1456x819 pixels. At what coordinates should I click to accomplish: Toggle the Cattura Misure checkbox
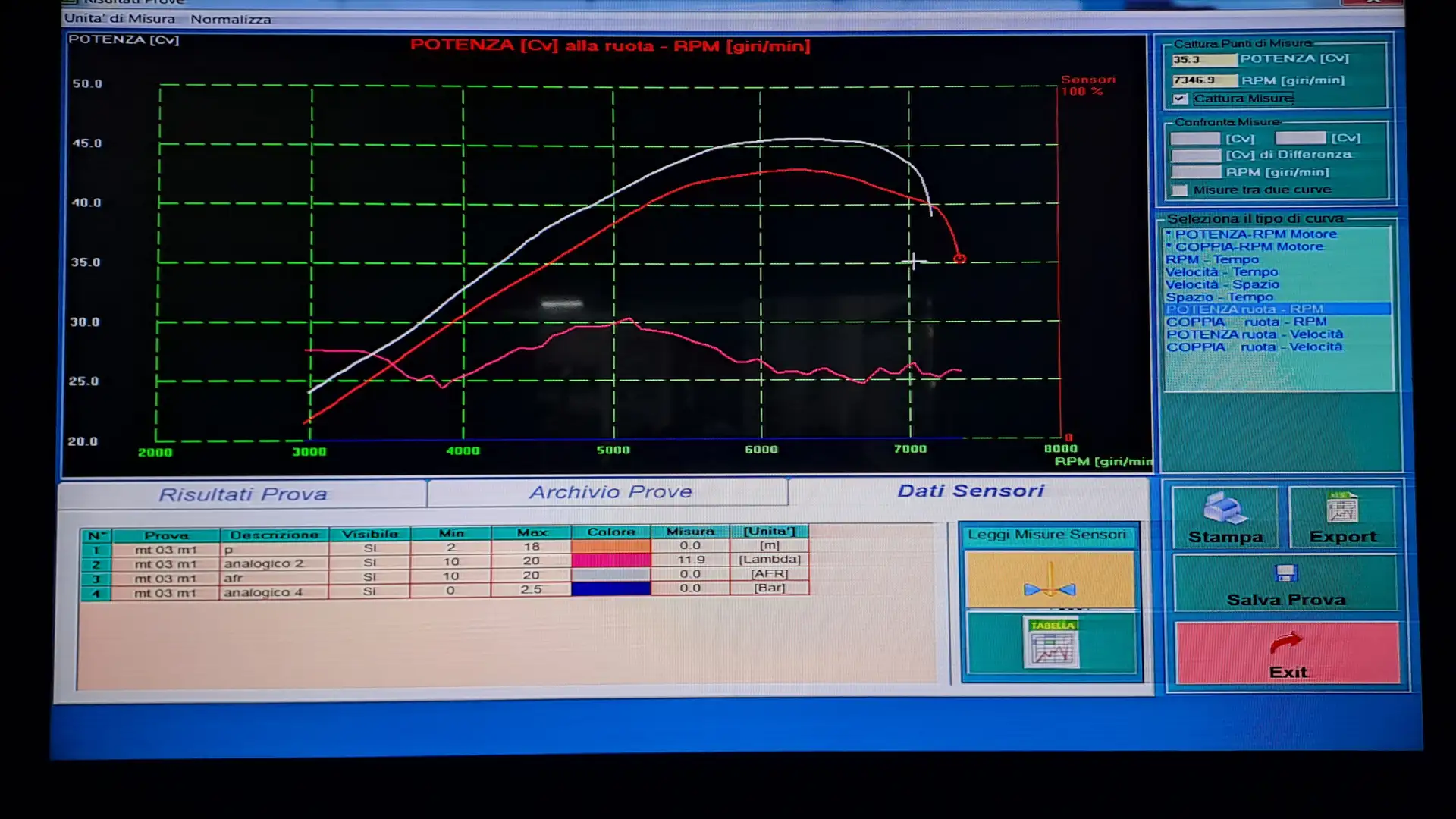[1180, 99]
